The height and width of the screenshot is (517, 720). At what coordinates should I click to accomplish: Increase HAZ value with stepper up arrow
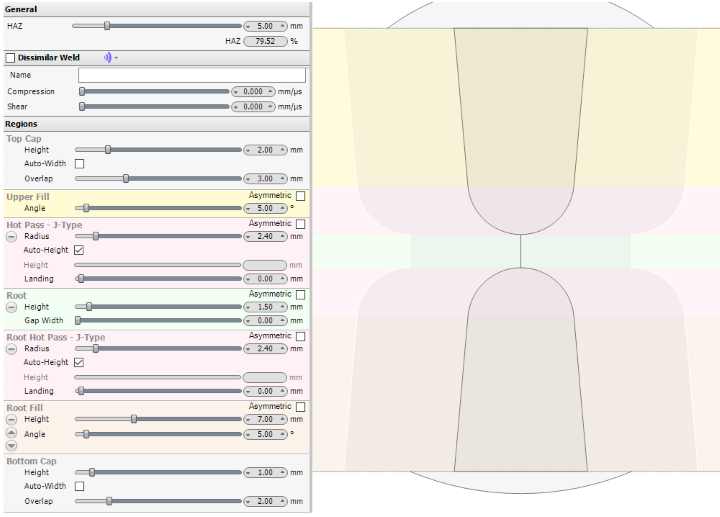pos(283,26)
